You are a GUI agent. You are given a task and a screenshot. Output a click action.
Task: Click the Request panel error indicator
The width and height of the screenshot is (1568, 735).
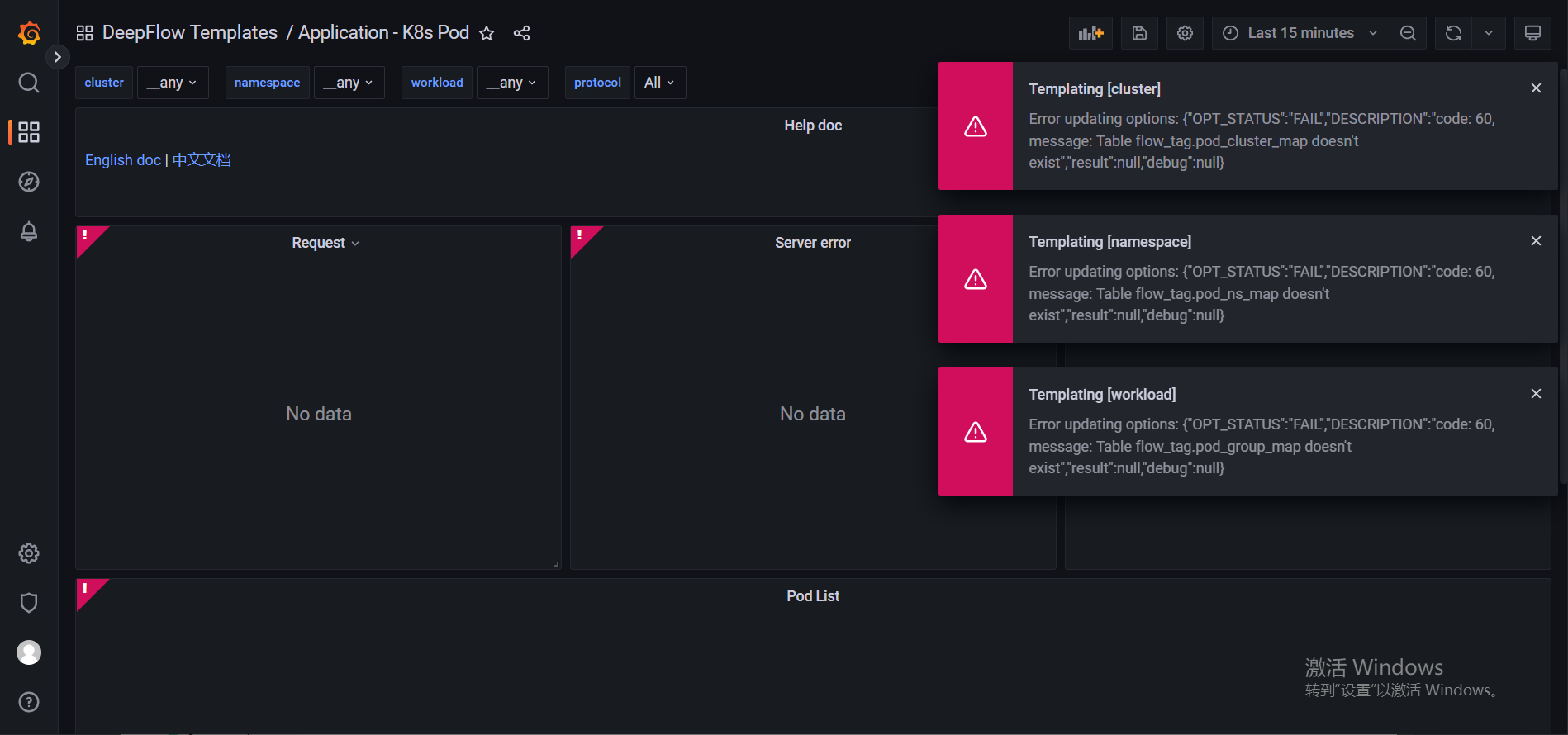tap(87, 236)
